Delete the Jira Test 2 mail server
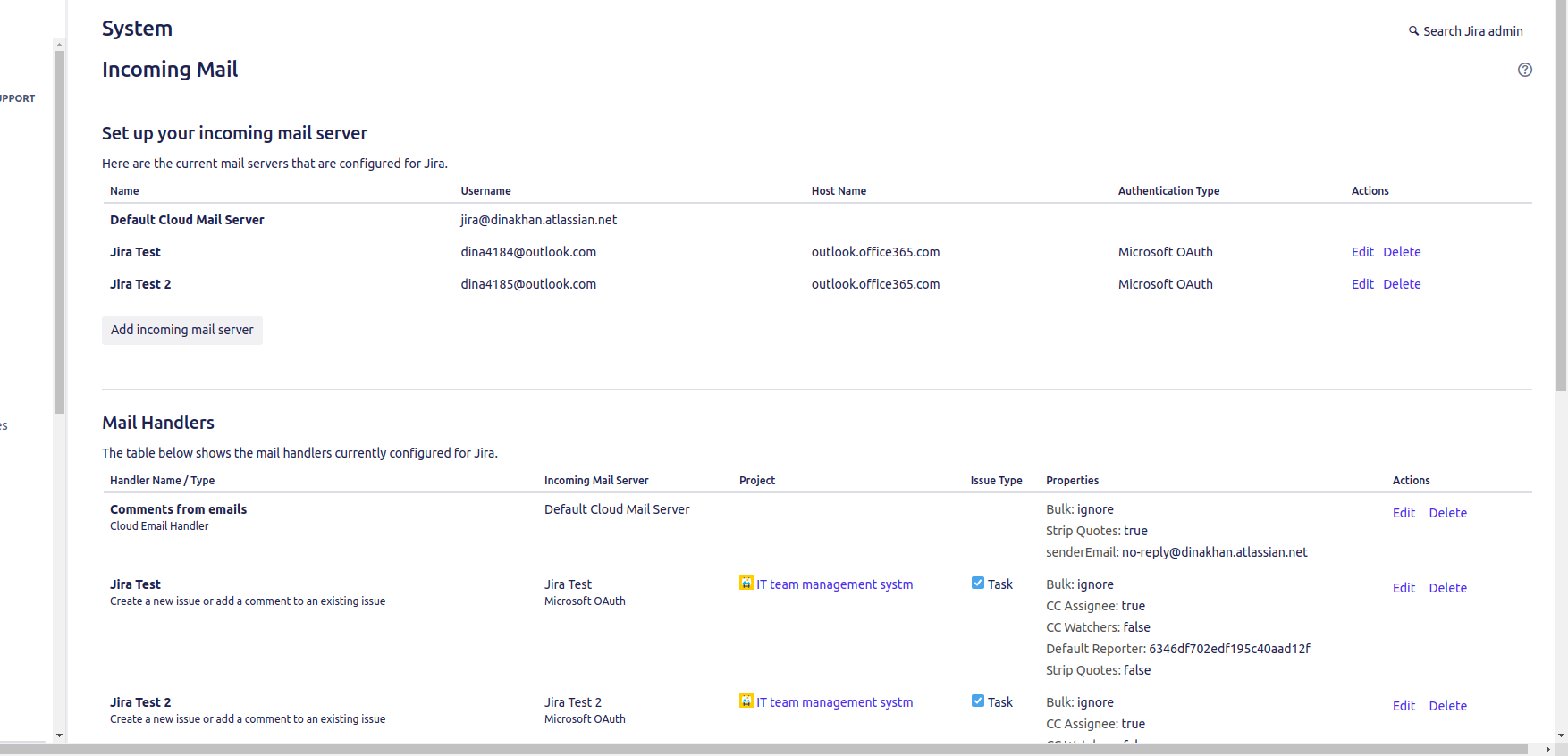Viewport: 1568px width, 756px height. pos(1402,284)
